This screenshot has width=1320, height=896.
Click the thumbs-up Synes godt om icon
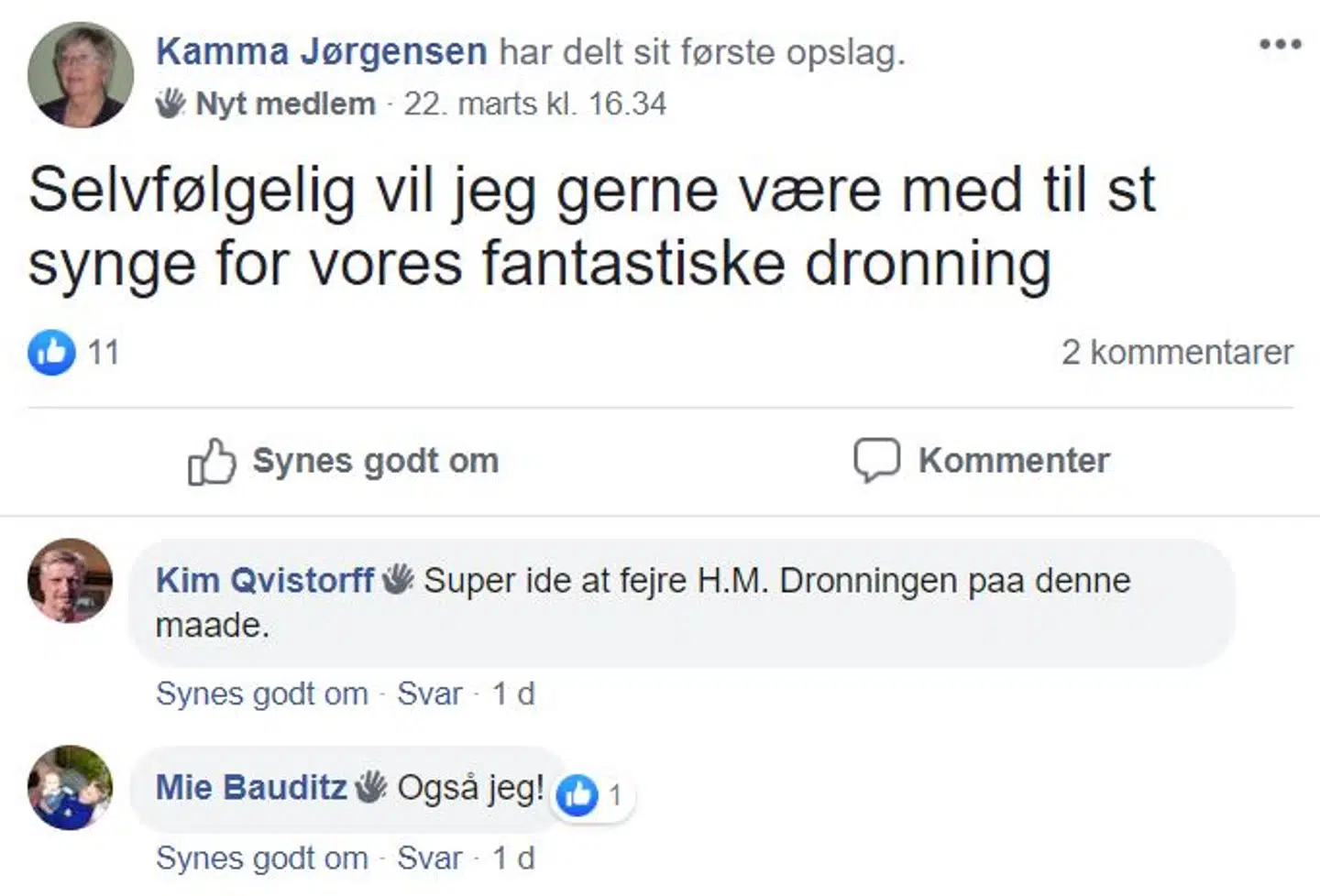[212, 461]
